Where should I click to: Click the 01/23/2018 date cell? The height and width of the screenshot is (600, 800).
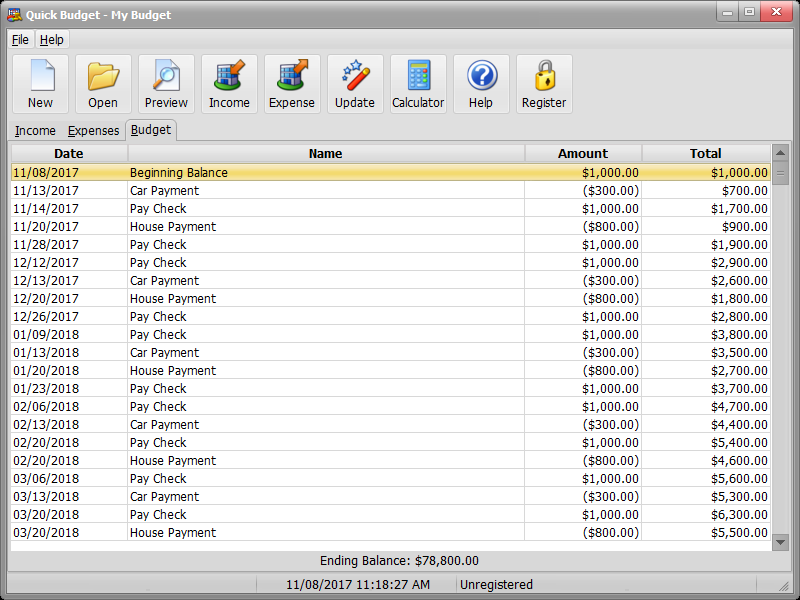point(69,389)
